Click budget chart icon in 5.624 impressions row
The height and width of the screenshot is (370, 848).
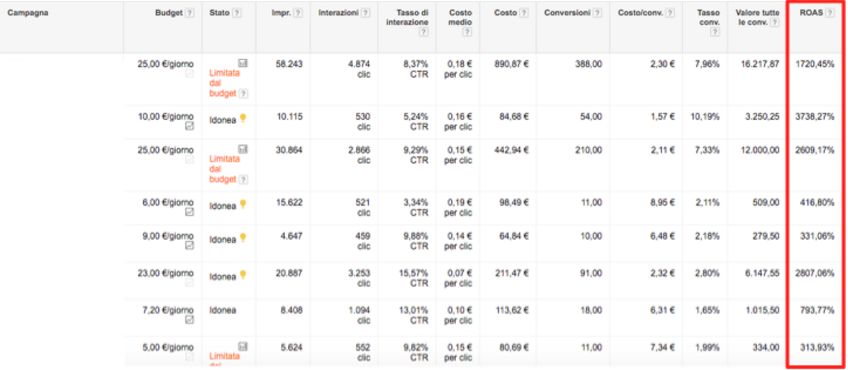click(243, 346)
